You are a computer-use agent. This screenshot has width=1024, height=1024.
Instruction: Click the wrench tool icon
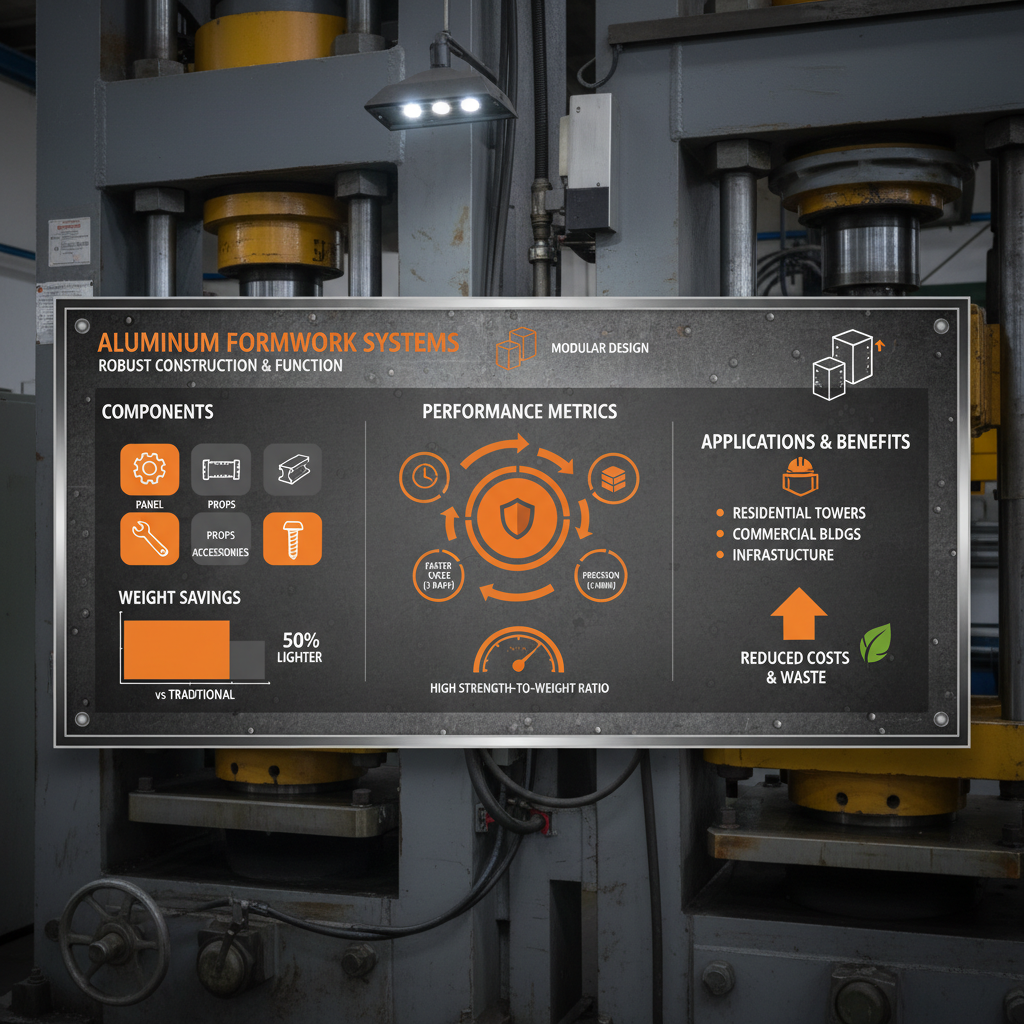tap(148, 537)
